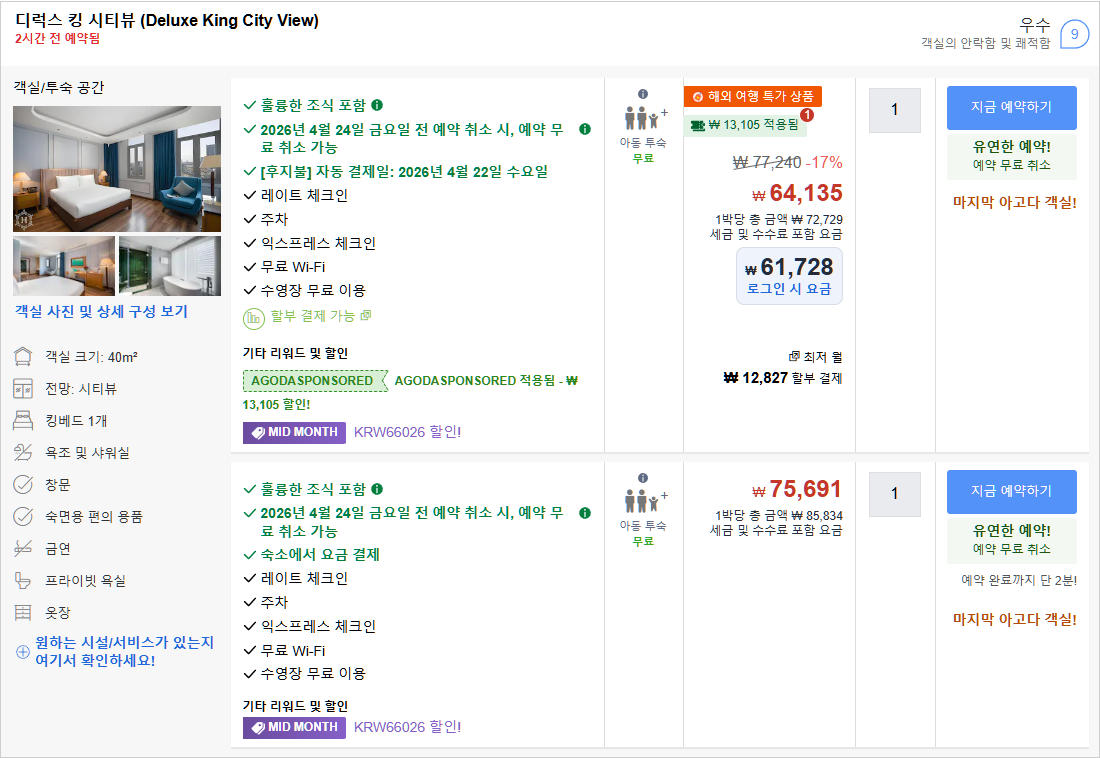
Task: Click the 61,728 로그인 시 요금 box
Action: pos(789,276)
